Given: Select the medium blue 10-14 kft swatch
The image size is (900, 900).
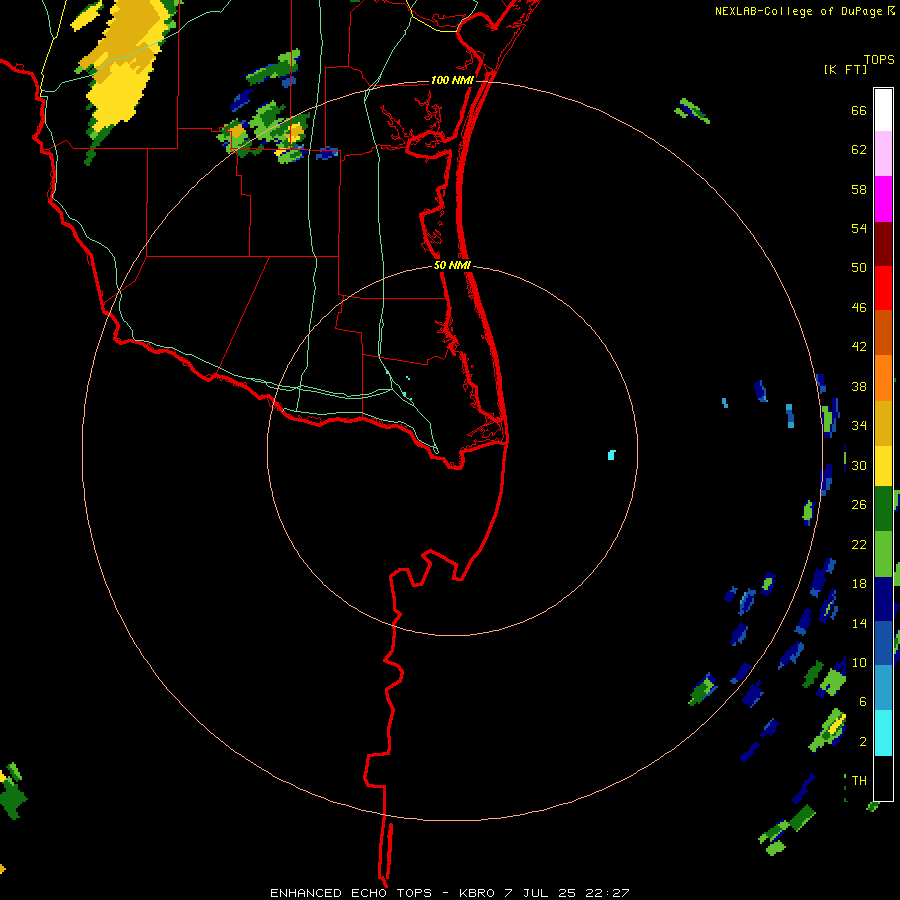Looking at the screenshot, I should coord(883,643).
